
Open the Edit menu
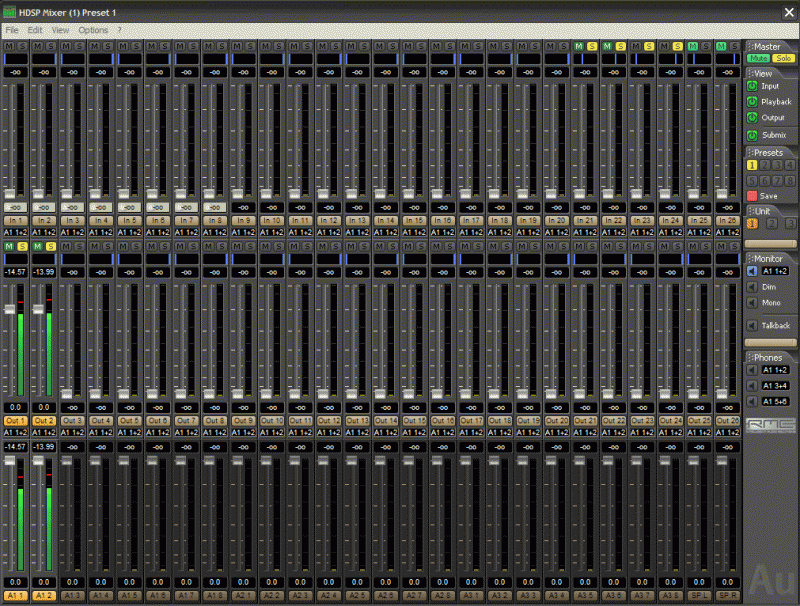(x=35, y=30)
